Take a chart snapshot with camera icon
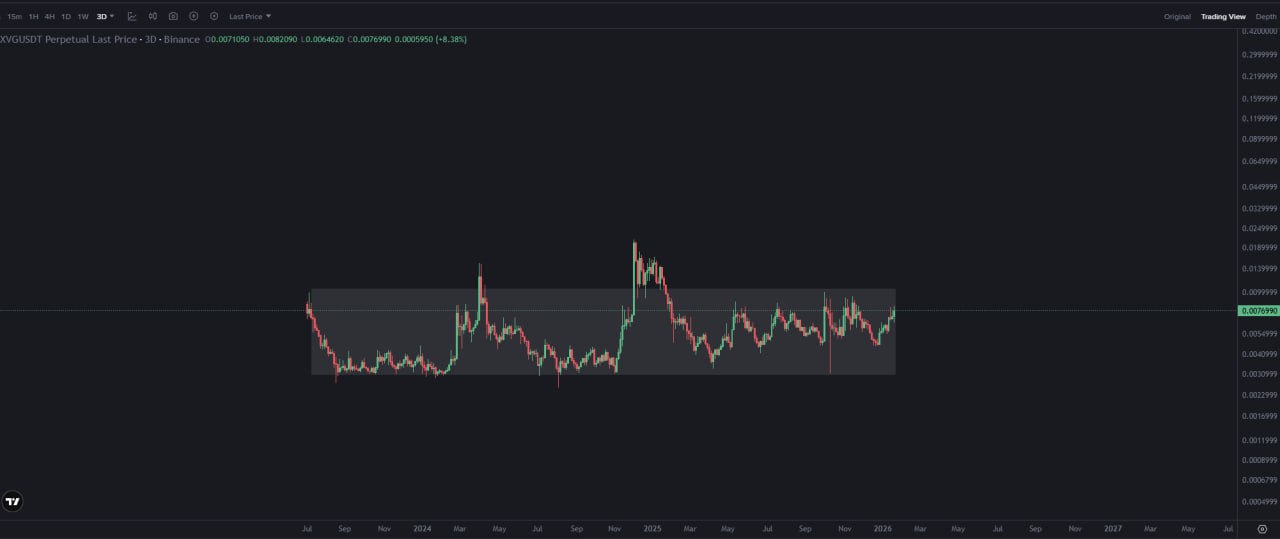 [173, 16]
